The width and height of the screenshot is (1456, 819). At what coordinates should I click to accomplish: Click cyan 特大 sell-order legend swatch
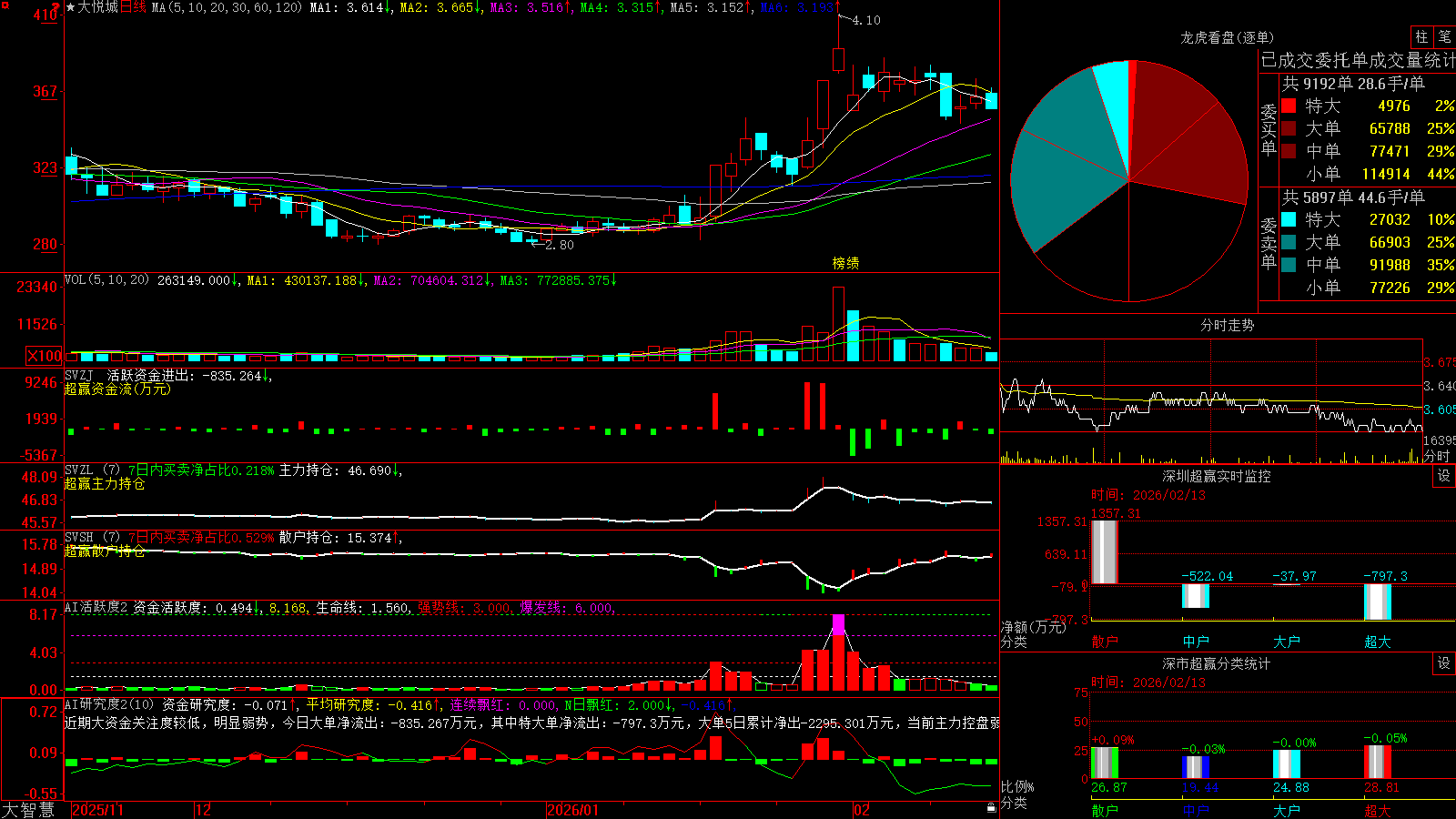(x=1289, y=219)
